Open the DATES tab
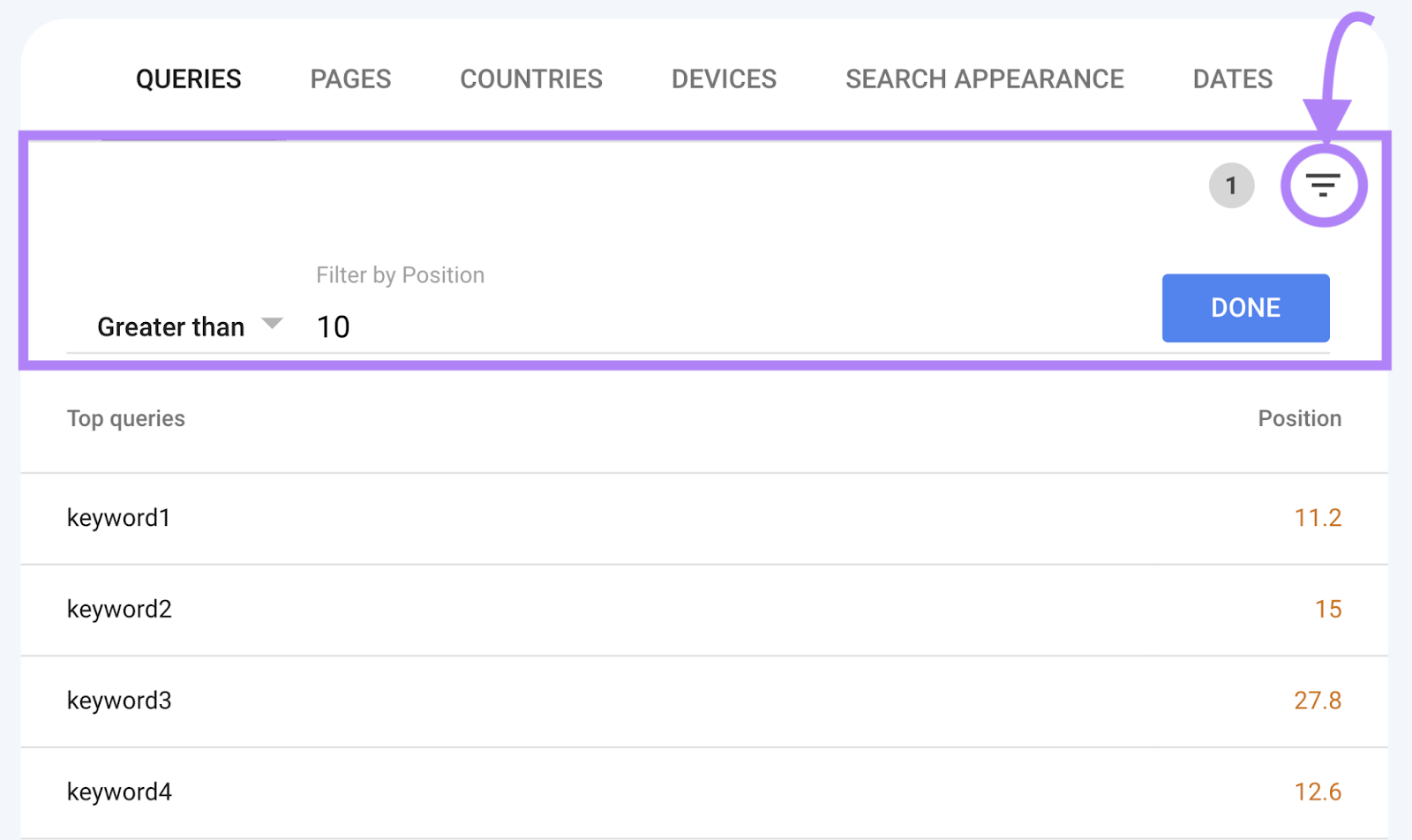 (x=1232, y=79)
